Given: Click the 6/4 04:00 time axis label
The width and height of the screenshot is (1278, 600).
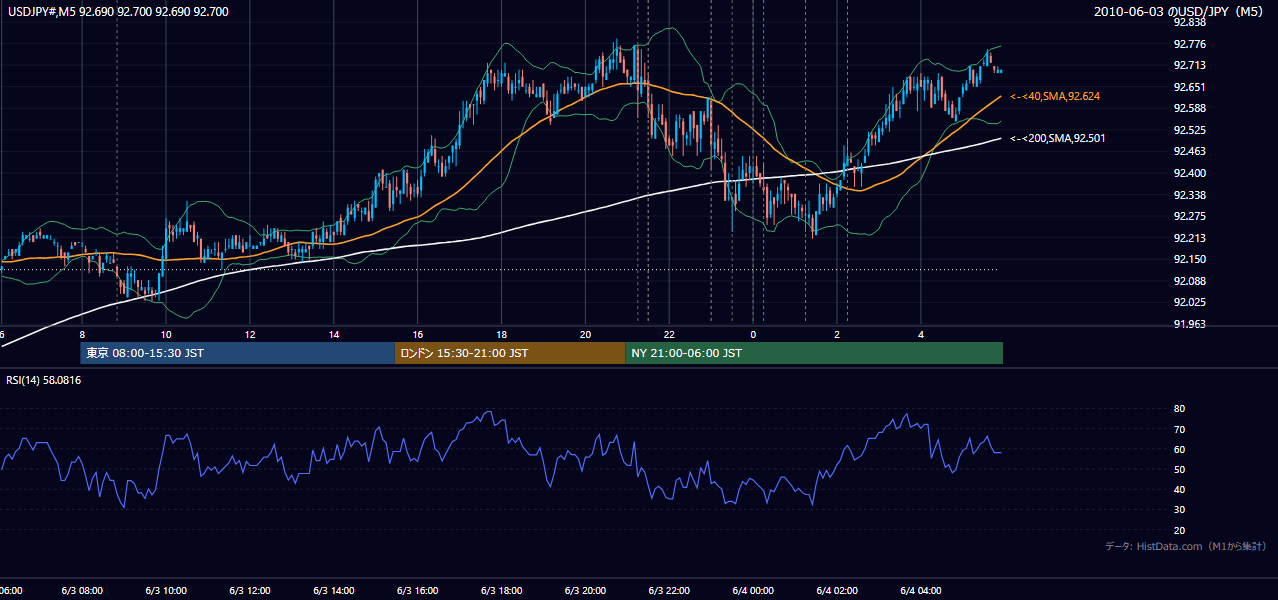Looking at the screenshot, I should 921,591.
